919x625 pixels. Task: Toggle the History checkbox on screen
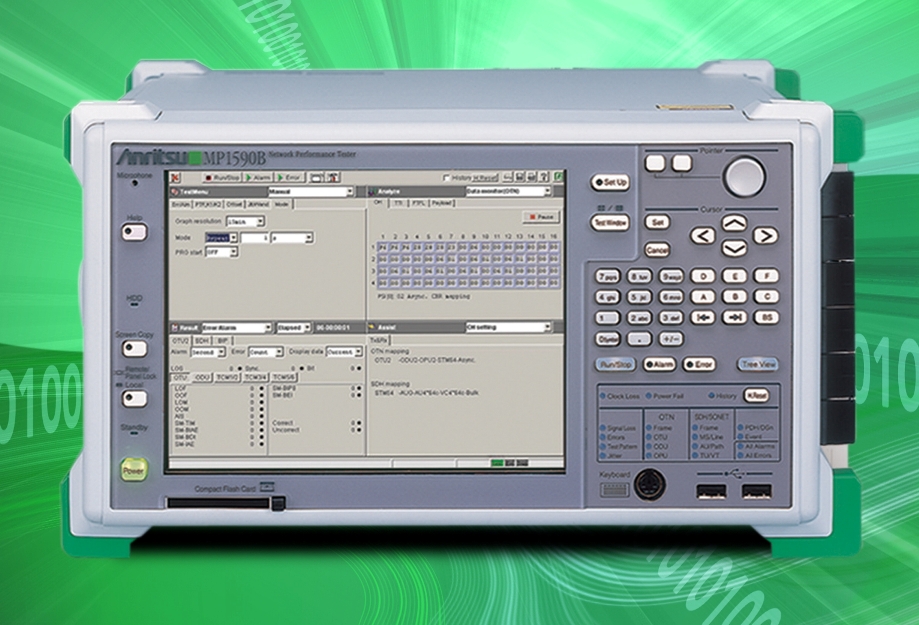pyautogui.click(x=446, y=177)
